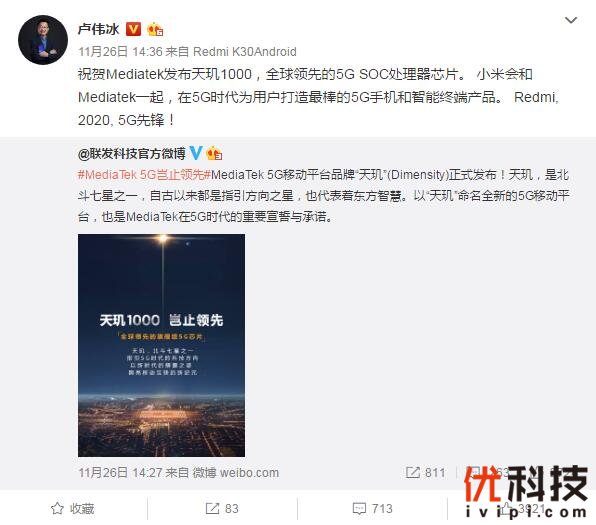Click the 卢伟冰 username link
This screenshot has width=596, height=525.
pos(98,29)
